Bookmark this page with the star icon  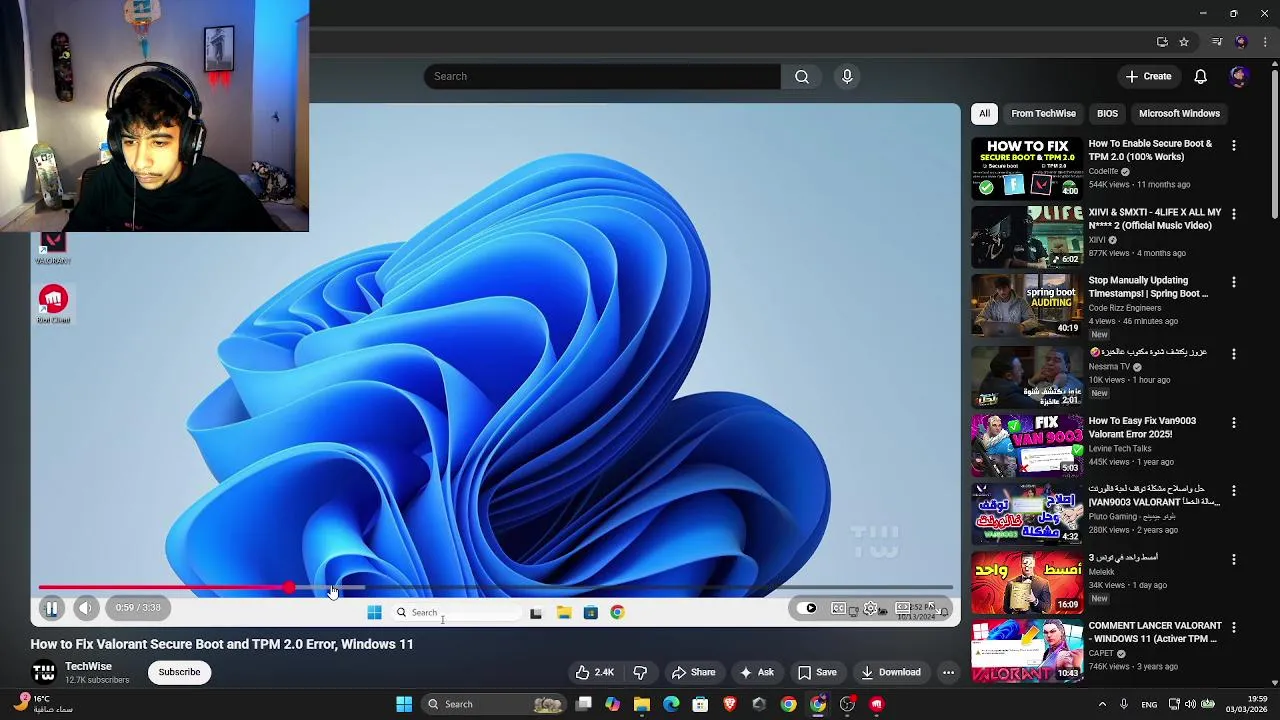coord(1184,42)
